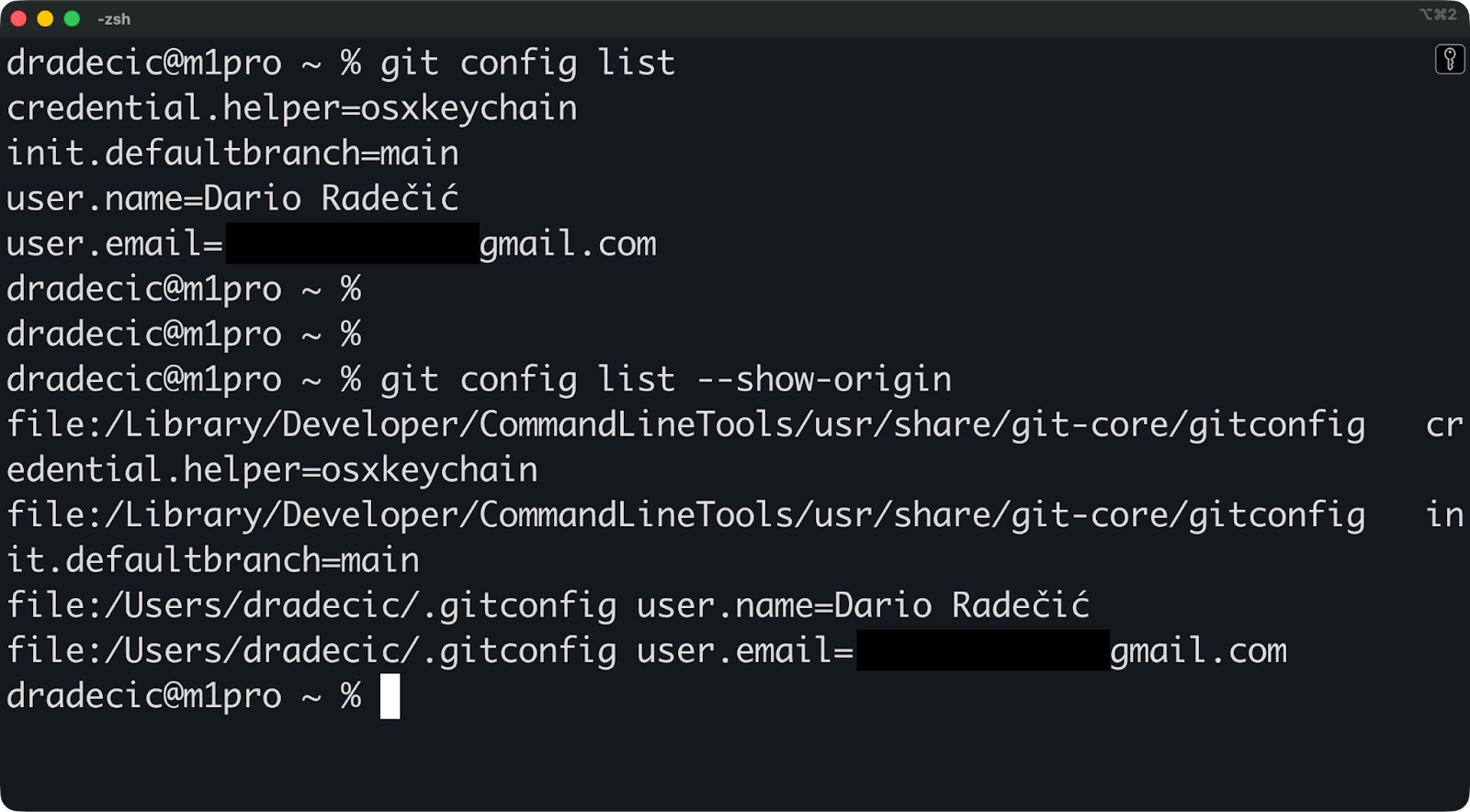Click the blinking terminal cursor block

[x=390, y=695]
